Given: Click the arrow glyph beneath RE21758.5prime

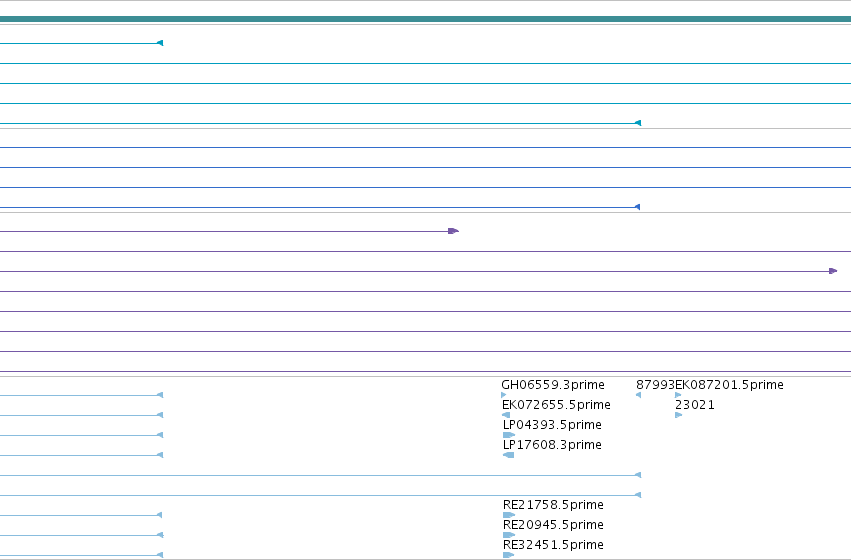Looking at the screenshot, I should 509,515.
